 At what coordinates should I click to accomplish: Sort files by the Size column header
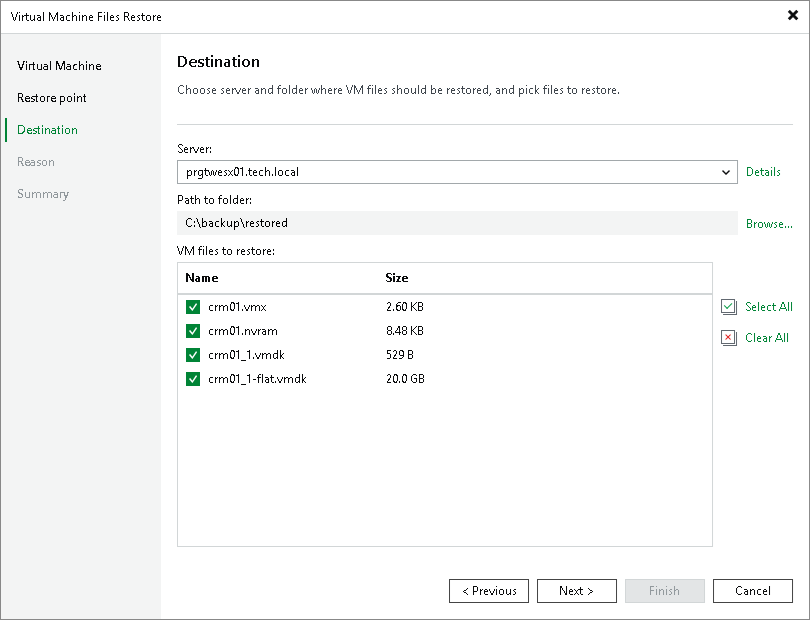click(x=399, y=277)
